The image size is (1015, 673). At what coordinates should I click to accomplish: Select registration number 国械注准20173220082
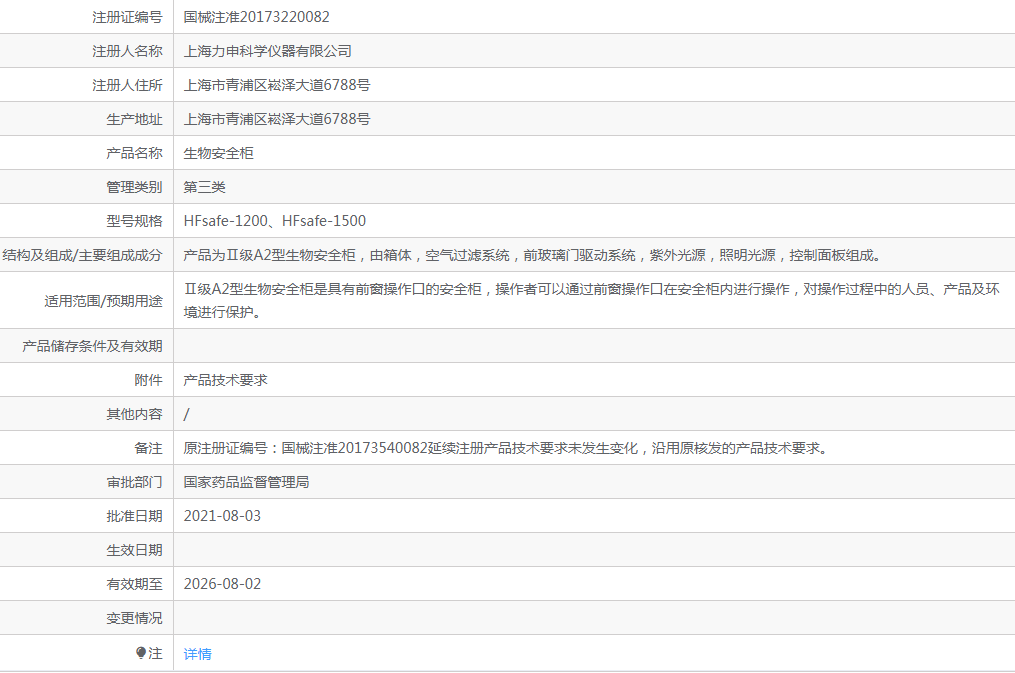pos(256,17)
